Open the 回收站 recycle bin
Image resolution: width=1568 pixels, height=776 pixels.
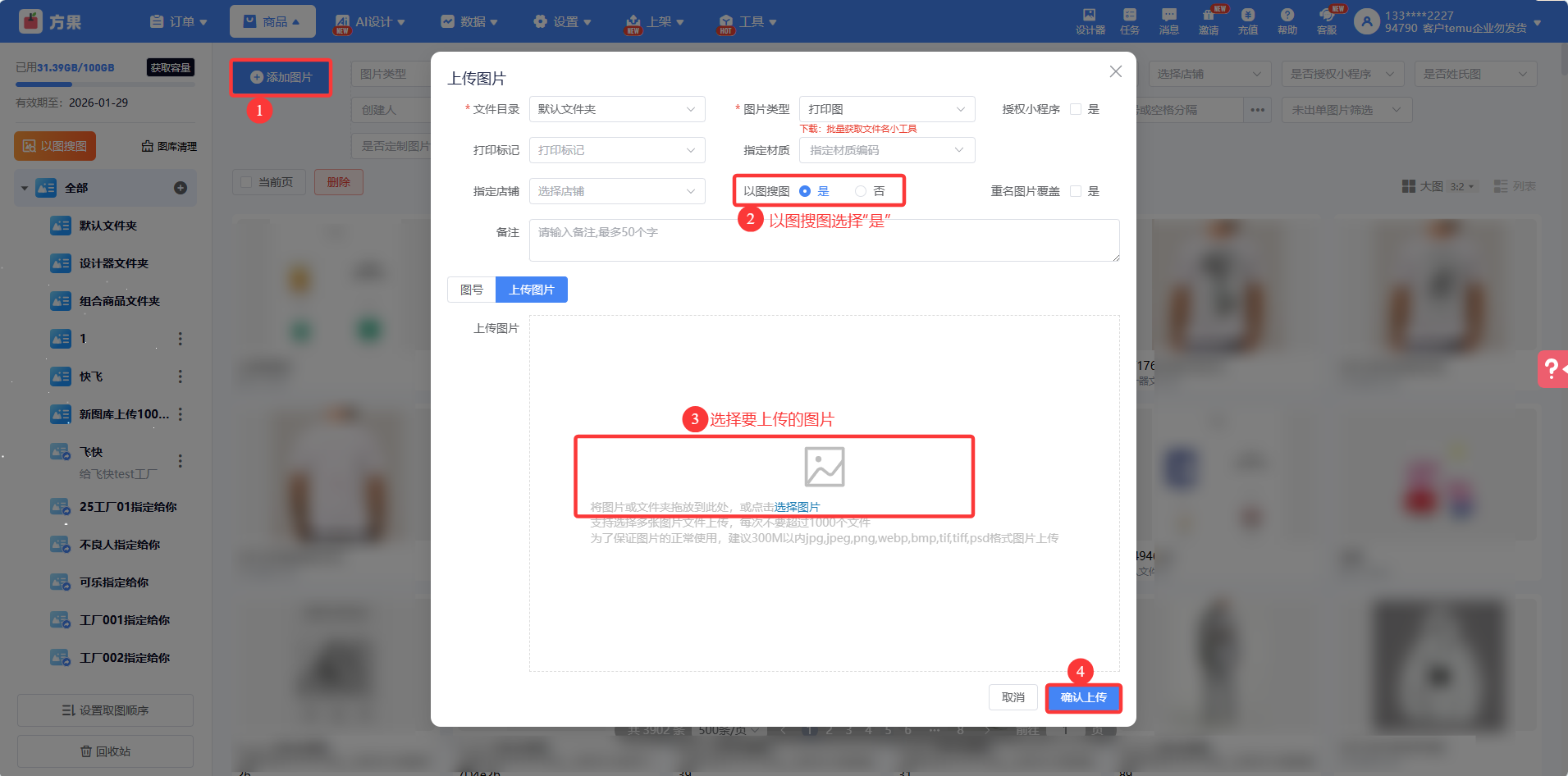[105, 751]
